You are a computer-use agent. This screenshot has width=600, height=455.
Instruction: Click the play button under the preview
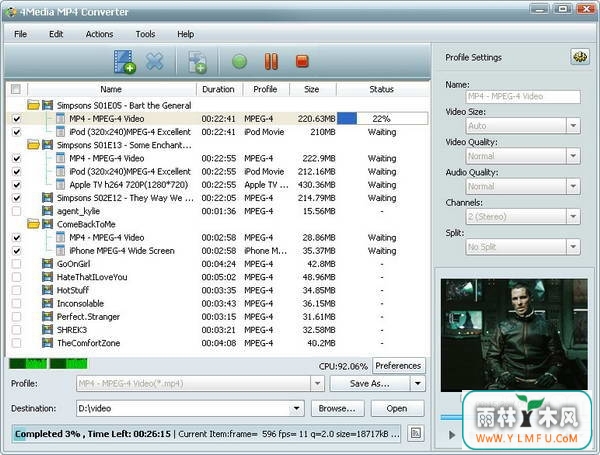452,435
